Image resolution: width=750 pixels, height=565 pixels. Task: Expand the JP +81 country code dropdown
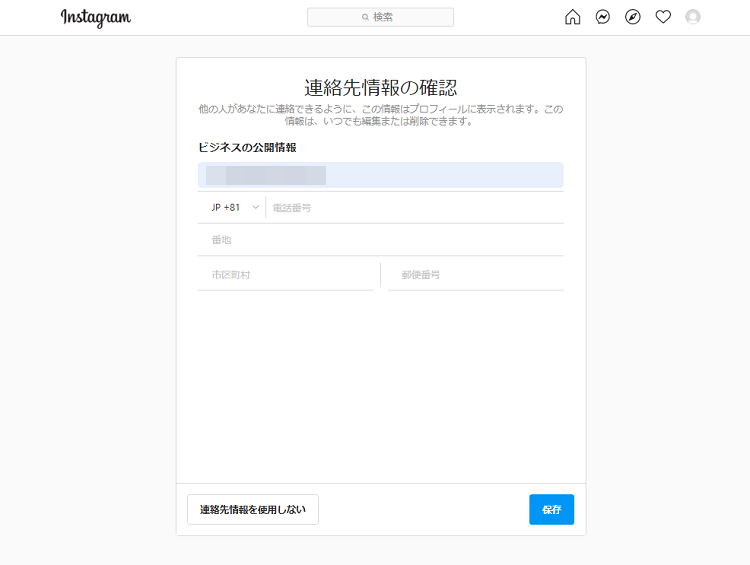coord(234,208)
